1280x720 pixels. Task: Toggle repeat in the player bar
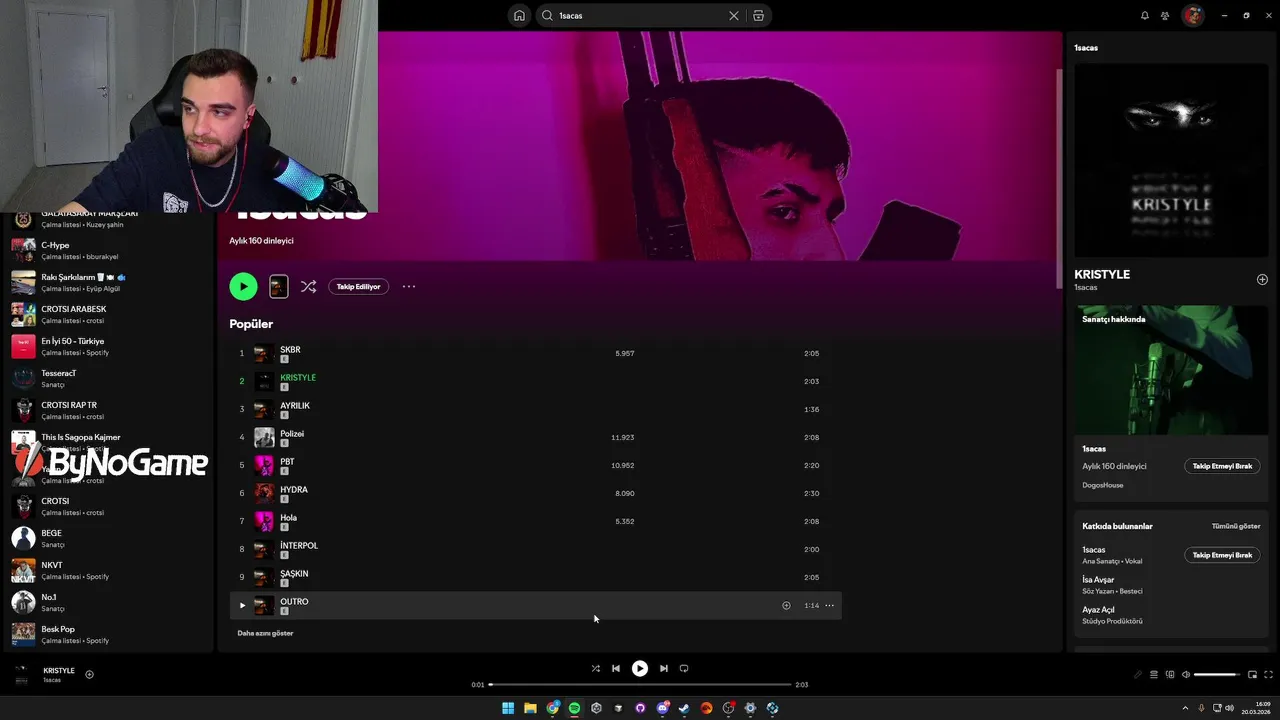[684, 668]
